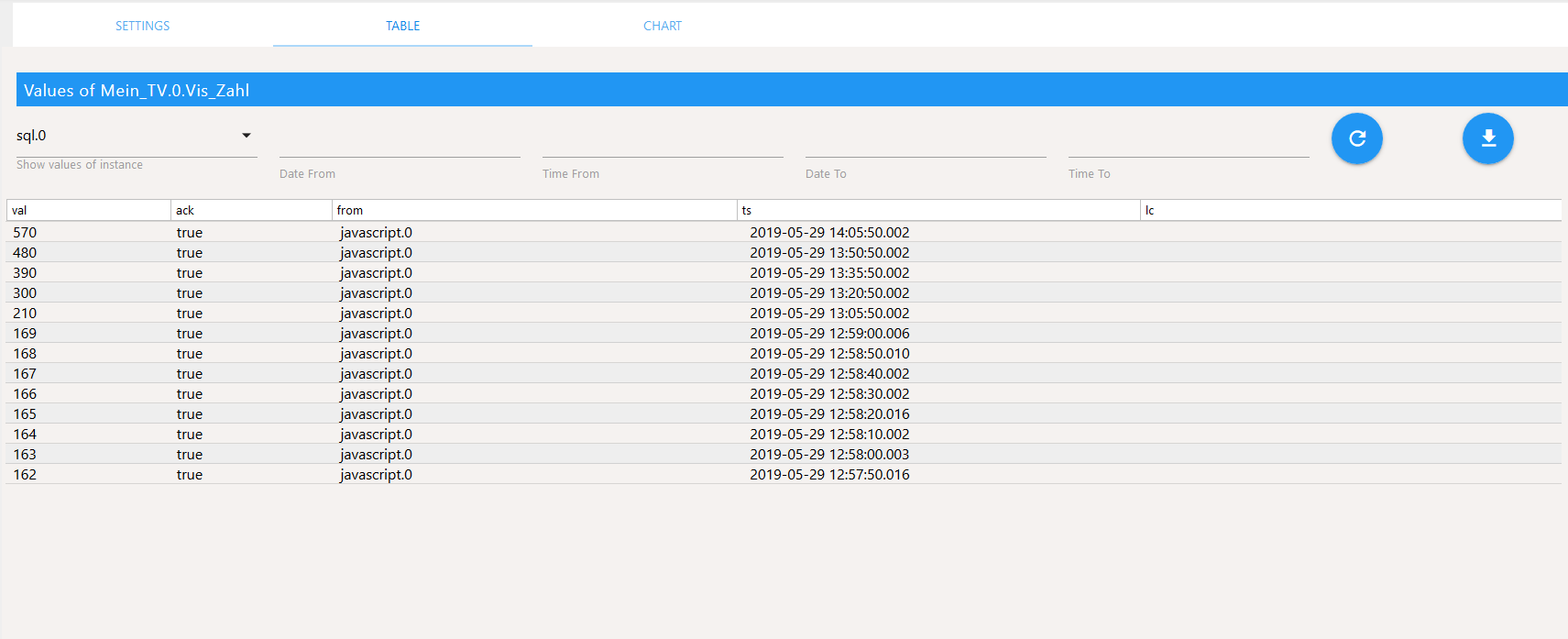Select the Values of Mein_TV.0.Vis_Zahl title
Viewport: 1568px width, 639px height.
pyautogui.click(x=137, y=90)
